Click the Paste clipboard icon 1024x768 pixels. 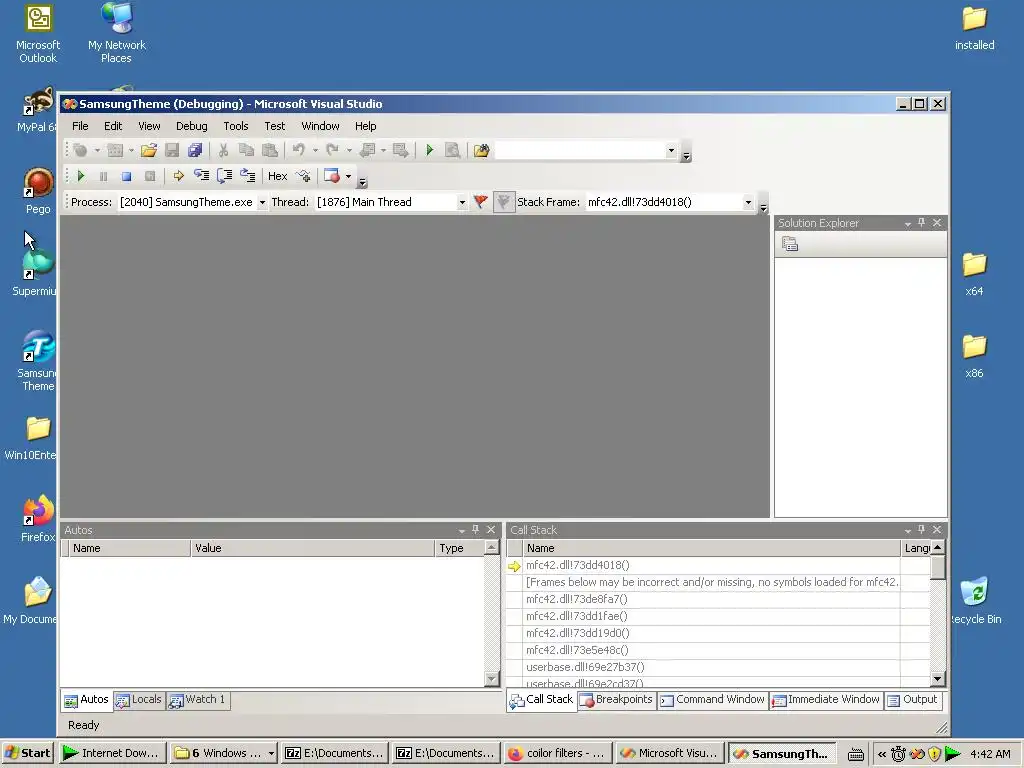pos(270,150)
